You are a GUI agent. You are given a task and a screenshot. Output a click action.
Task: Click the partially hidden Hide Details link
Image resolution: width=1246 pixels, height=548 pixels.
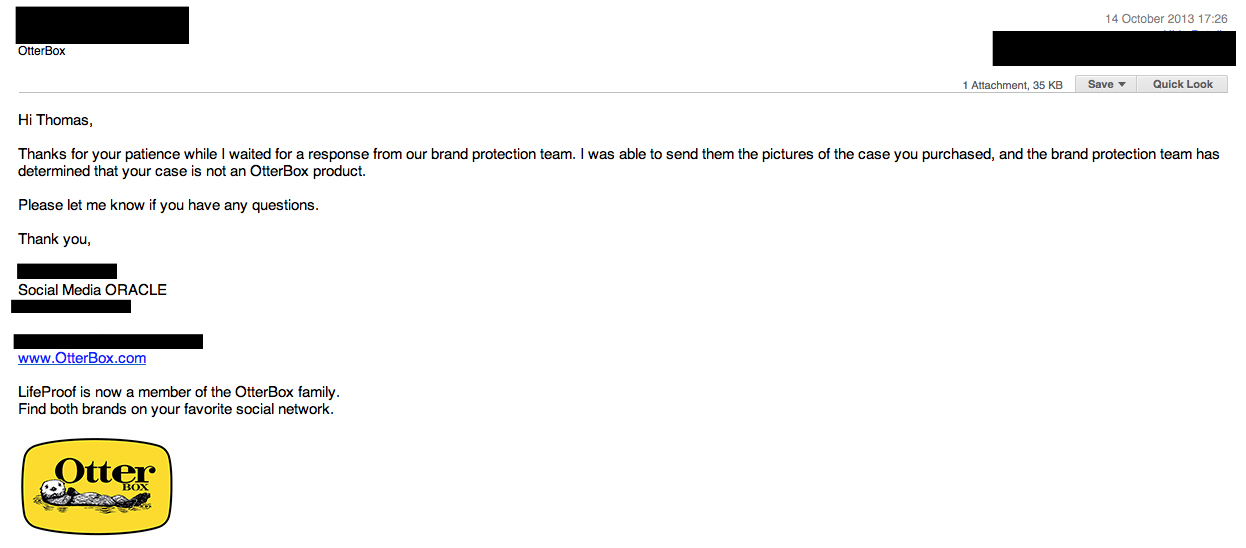point(1195,31)
